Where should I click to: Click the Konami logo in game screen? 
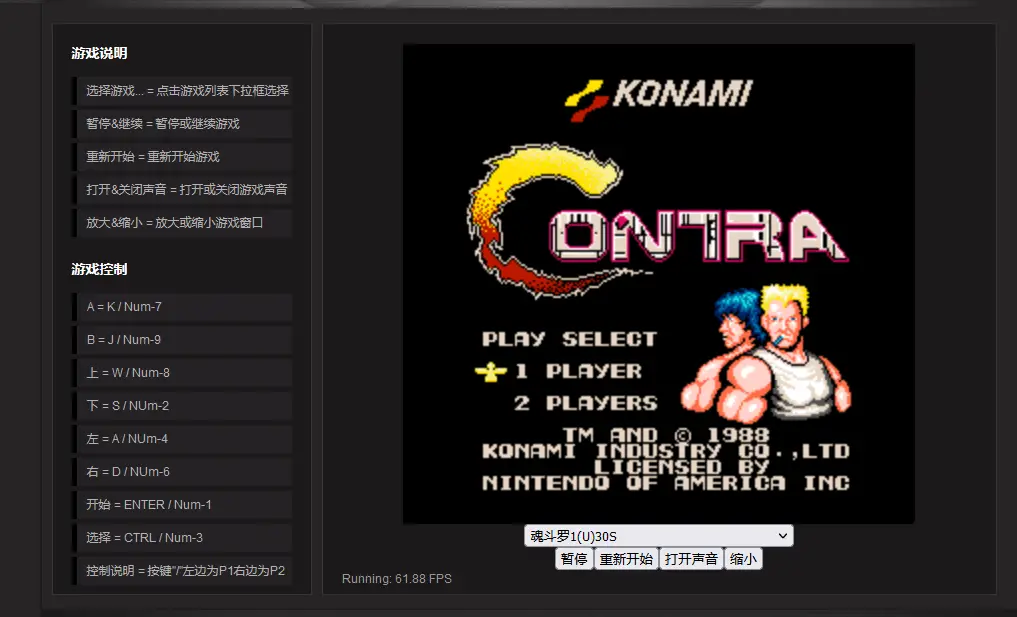(x=658, y=99)
